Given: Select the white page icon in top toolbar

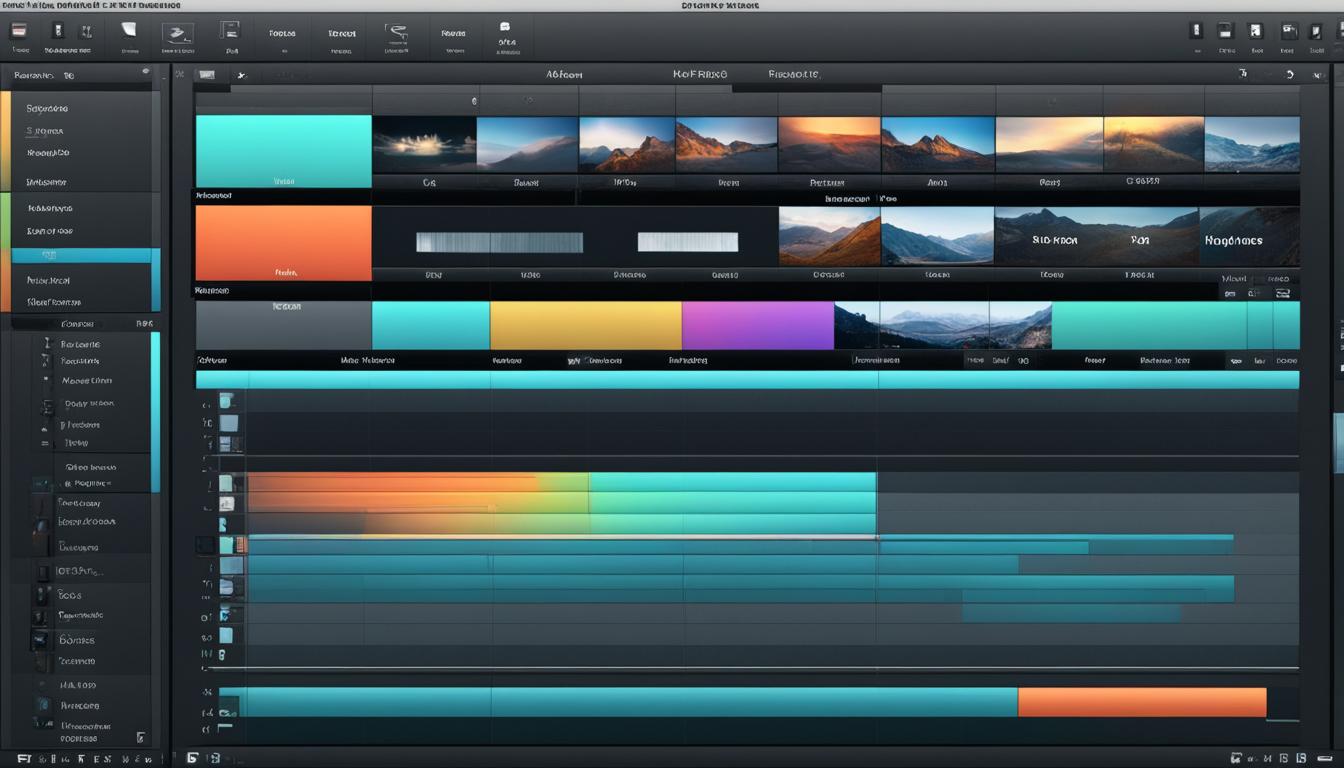Looking at the screenshot, I should (x=129, y=31).
